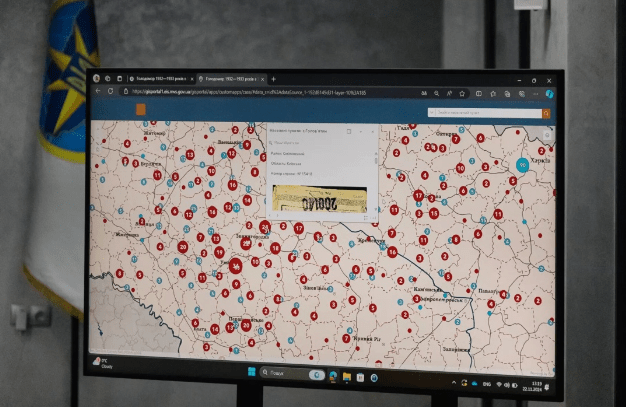This screenshot has height=407, width=626.
Task: Reload the page with the refresh icon
Action: pos(110,91)
